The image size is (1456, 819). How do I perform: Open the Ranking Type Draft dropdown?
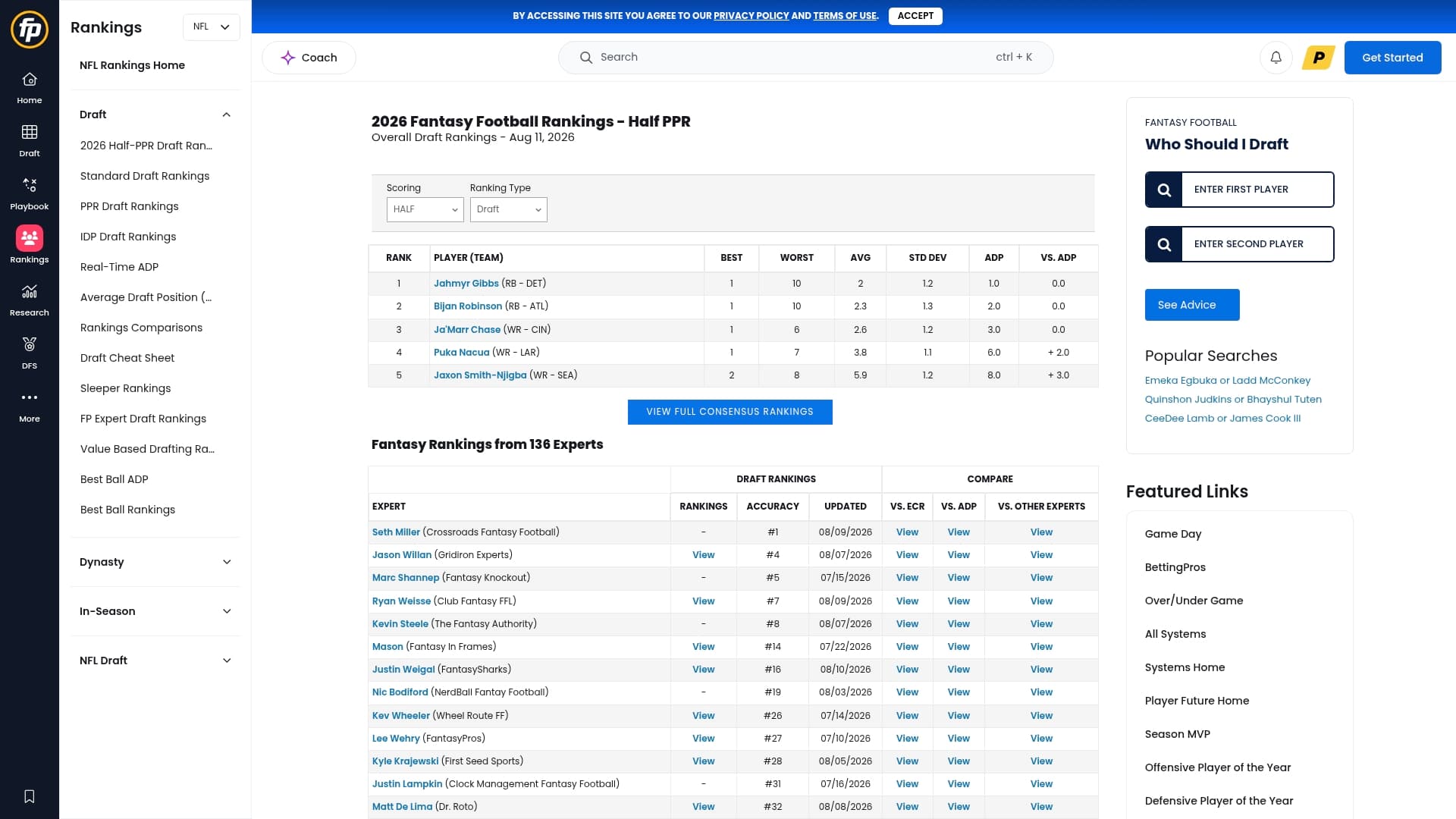(x=509, y=209)
